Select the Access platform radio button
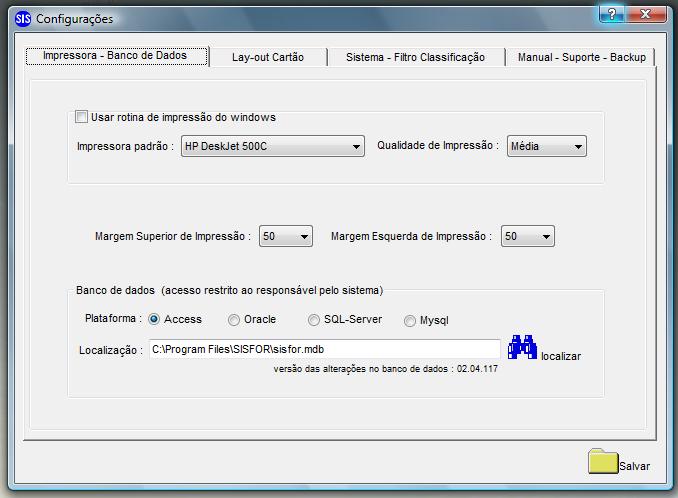This screenshot has width=678, height=498. (x=154, y=319)
